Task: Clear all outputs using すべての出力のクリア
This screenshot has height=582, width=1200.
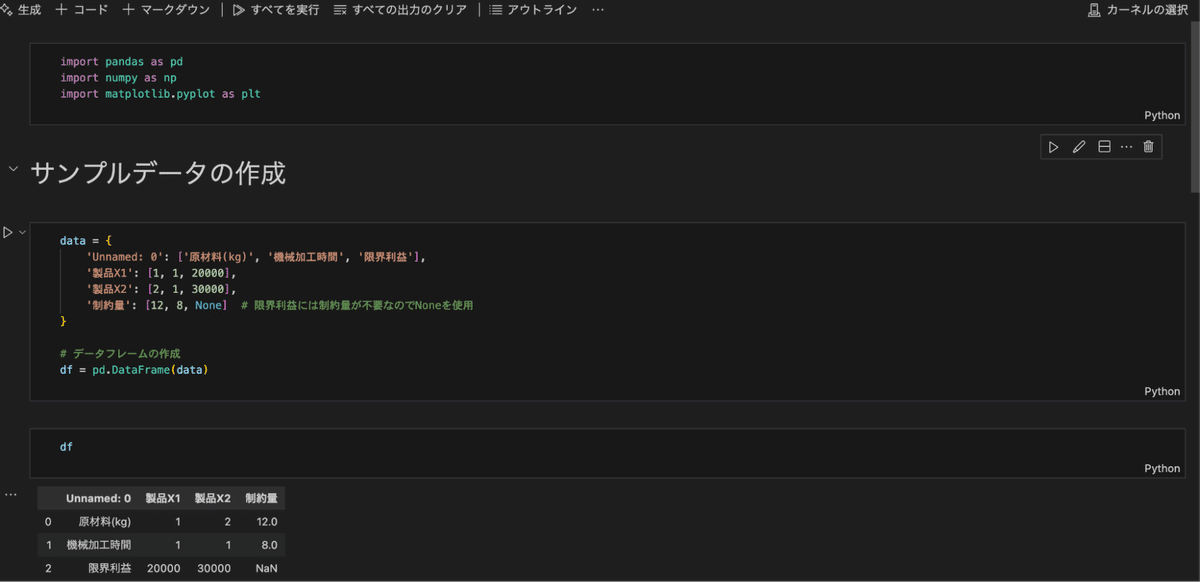Action: pyautogui.click(x=398, y=9)
